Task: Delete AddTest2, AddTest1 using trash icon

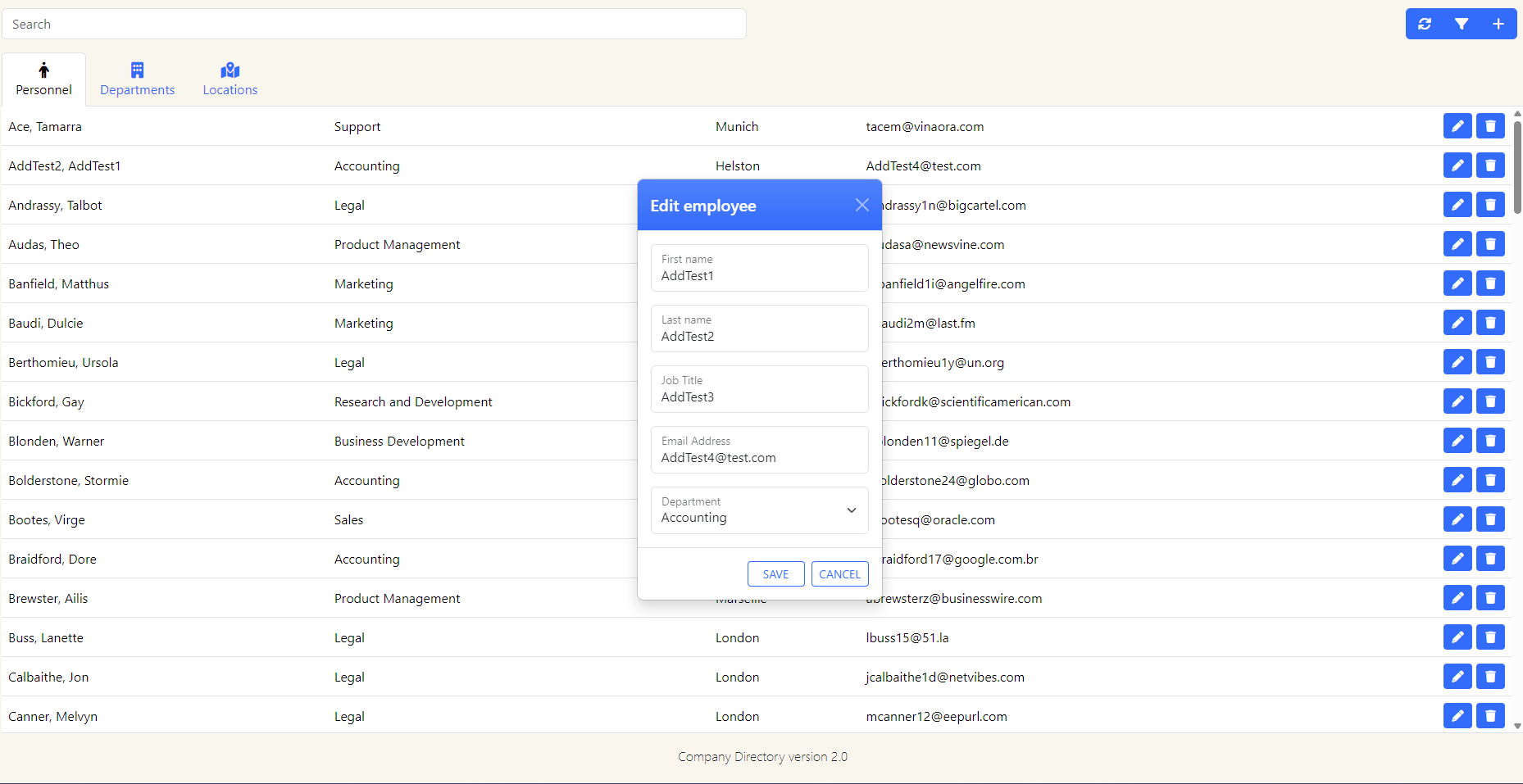Action: 1490,165
